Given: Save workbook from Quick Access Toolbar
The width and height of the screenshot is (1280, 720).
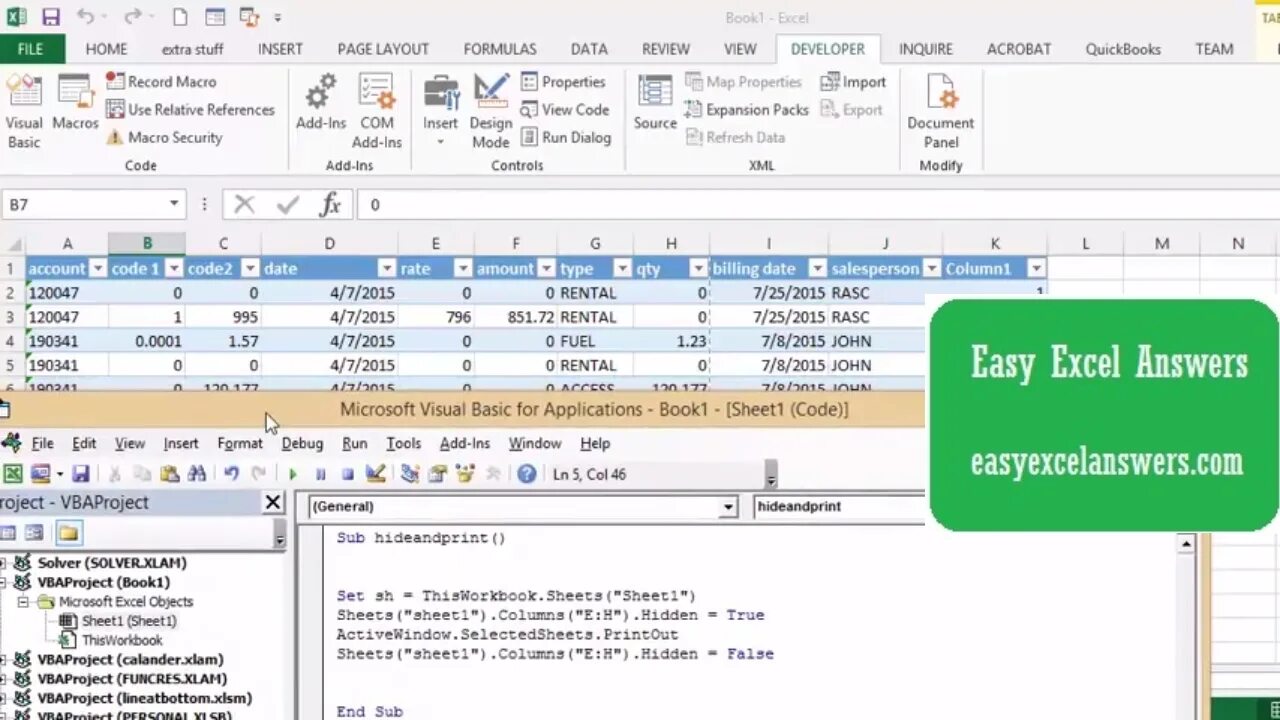Looking at the screenshot, I should tap(50, 17).
